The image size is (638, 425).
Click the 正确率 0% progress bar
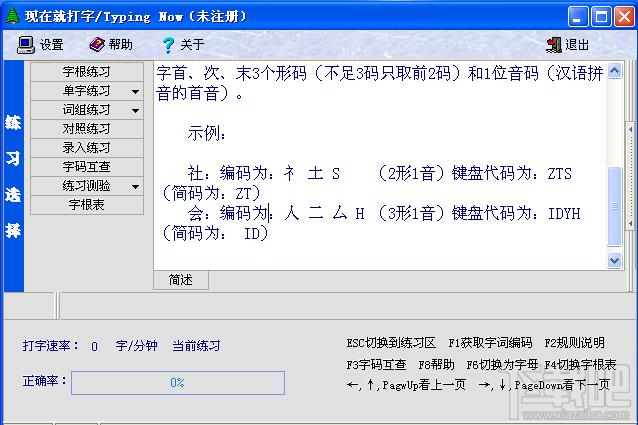point(178,383)
